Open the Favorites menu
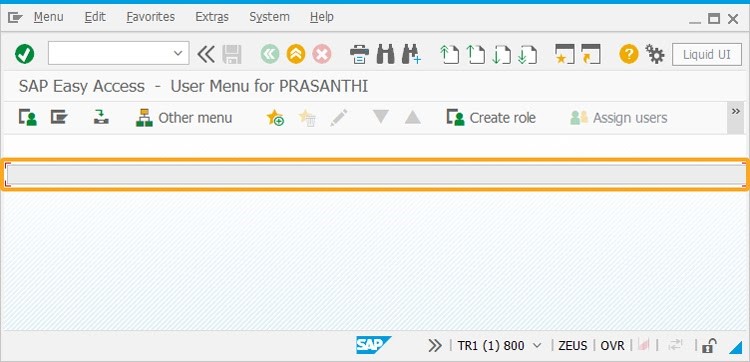This screenshot has height=362, width=750. pos(151,17)
